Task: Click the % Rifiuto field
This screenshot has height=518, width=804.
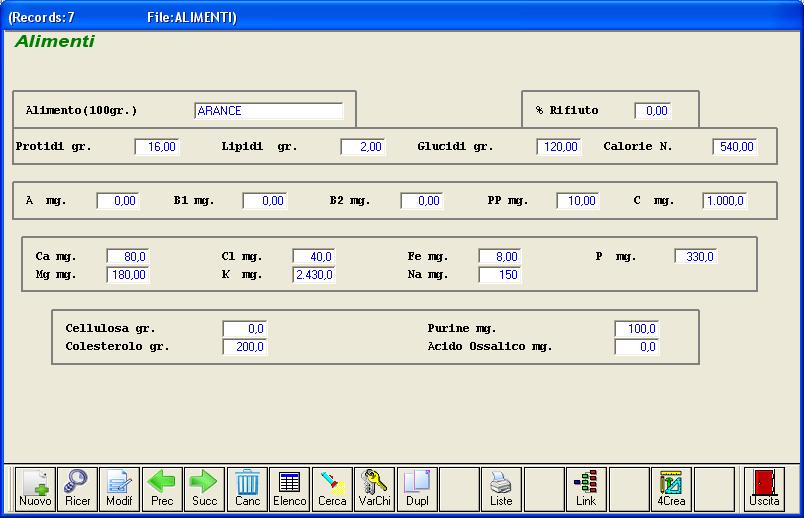Action: (653, 111)
